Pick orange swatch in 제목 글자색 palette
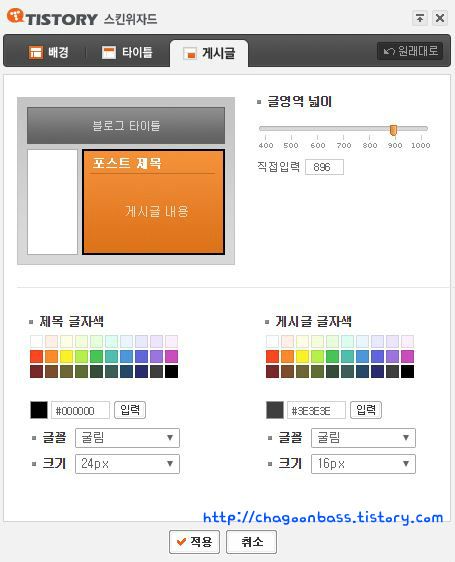Image resolution: width=455 pixels, height=562 pixels. click(x=52, y=357)
